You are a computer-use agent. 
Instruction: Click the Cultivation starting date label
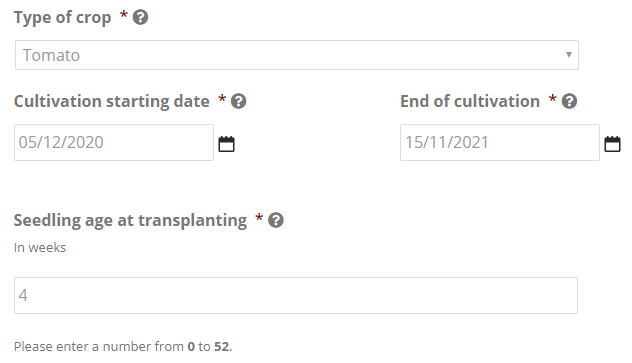coord(112,102)
